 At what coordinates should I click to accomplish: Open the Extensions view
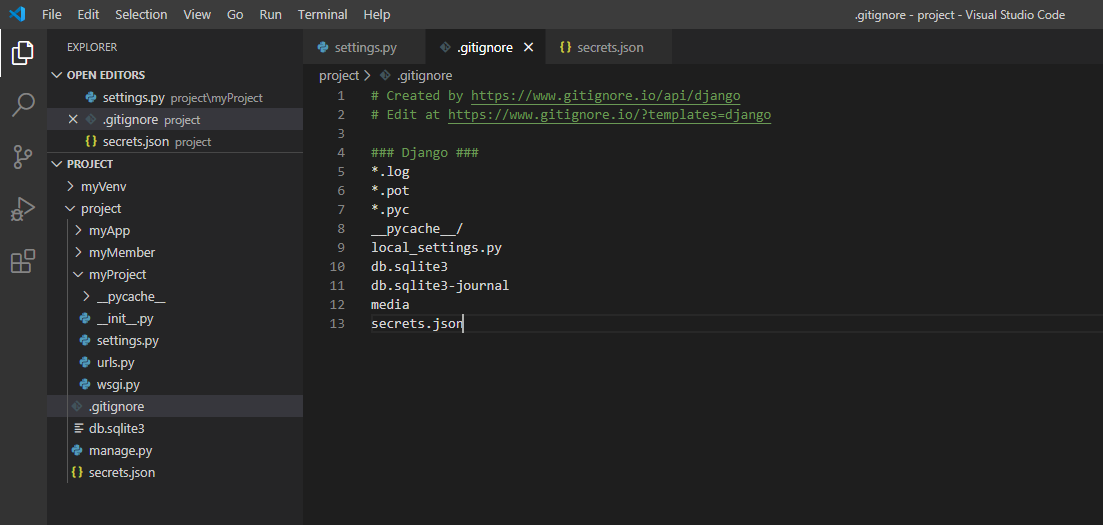23,261
